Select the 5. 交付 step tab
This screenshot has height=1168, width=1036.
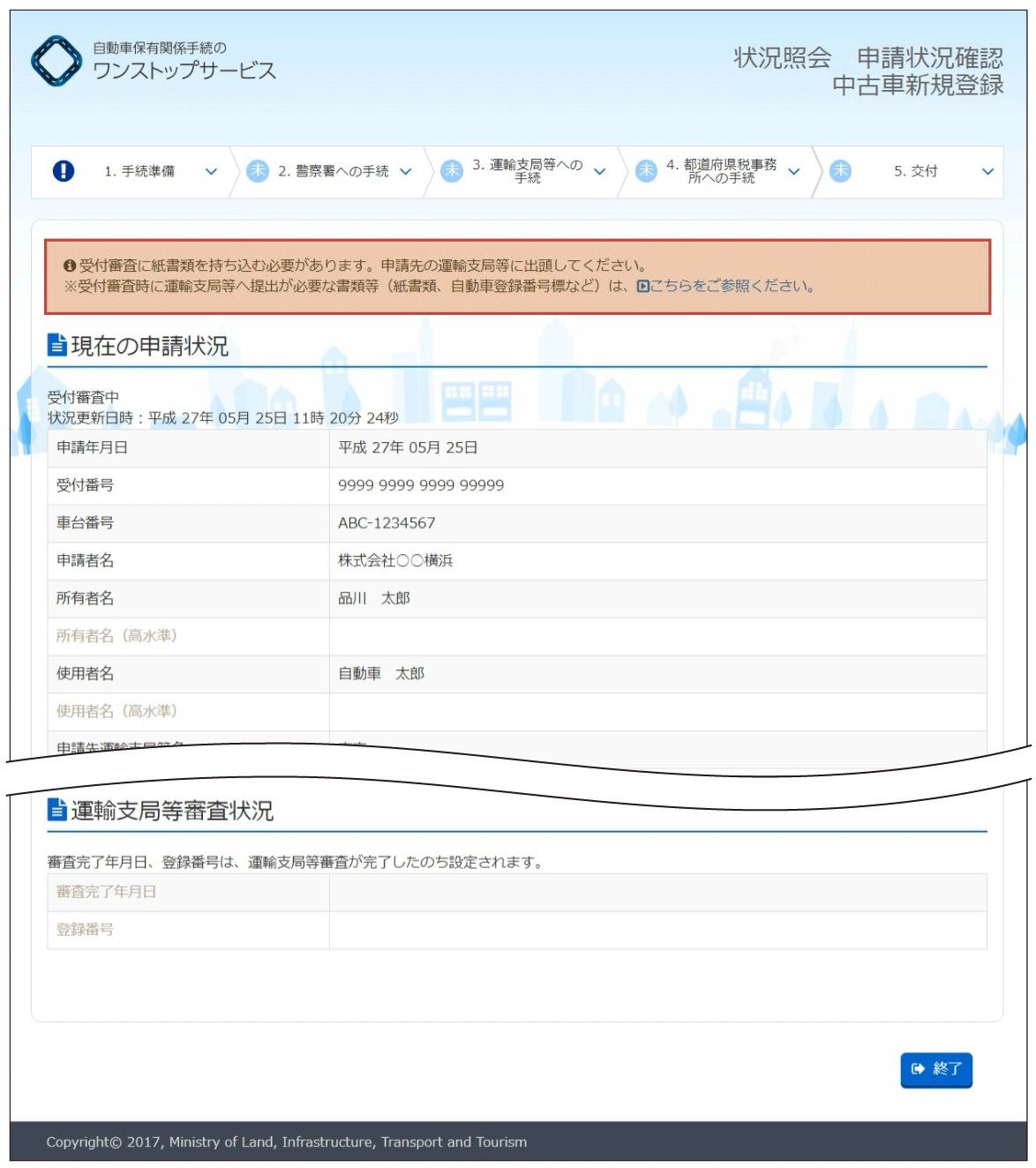coord(909,172)
